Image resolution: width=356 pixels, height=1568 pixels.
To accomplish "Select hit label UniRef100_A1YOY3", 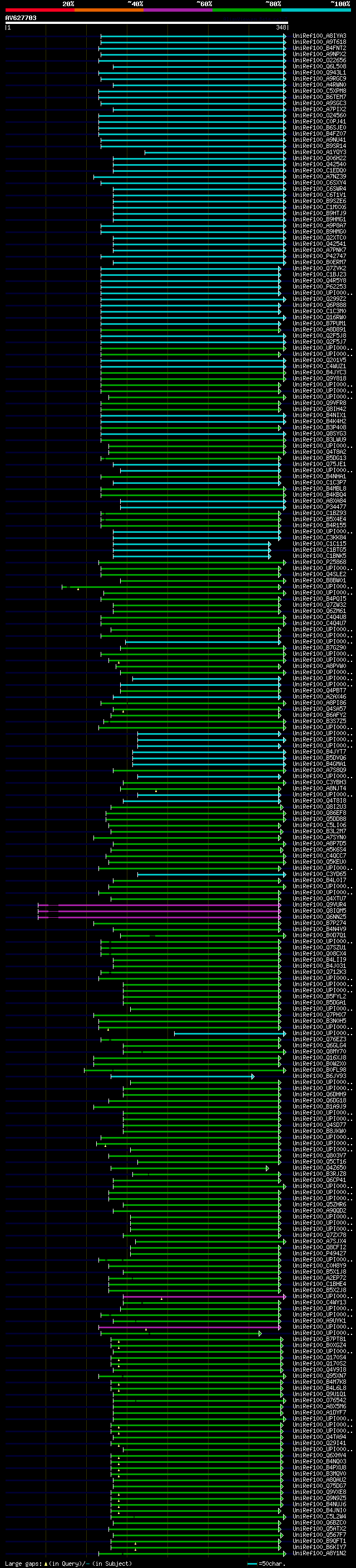I will 319,152.
